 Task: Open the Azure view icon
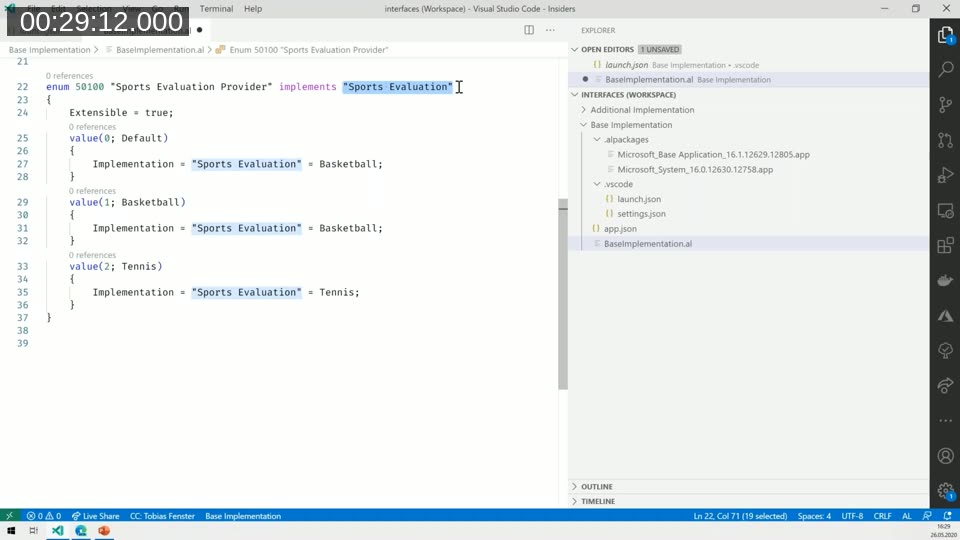tap(945, 316)
